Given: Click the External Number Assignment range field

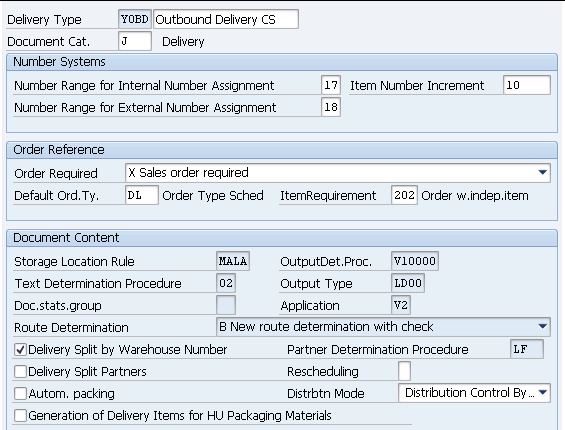Looking at the screenshot, I should [x=331, y=107].
